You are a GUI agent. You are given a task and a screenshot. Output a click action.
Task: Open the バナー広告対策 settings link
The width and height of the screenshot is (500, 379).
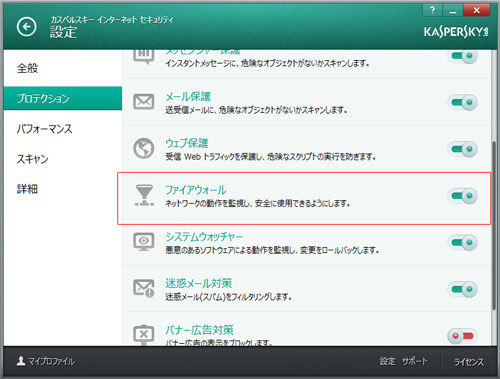point(200,330)
